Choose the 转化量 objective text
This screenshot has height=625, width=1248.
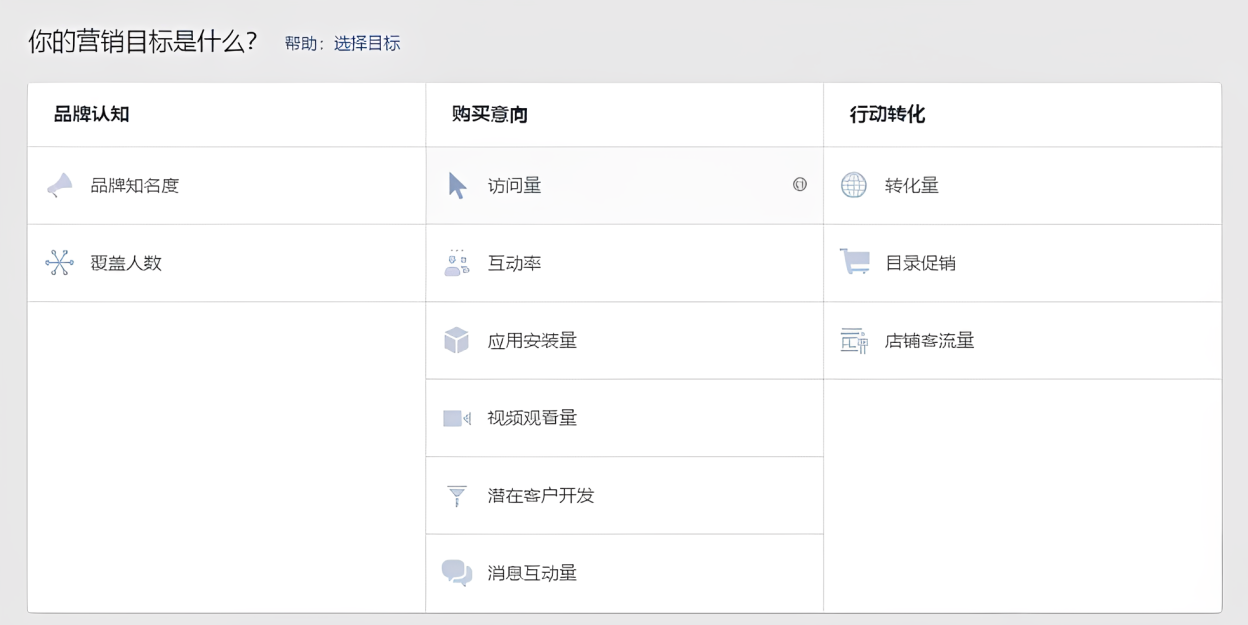click(912, 185)
